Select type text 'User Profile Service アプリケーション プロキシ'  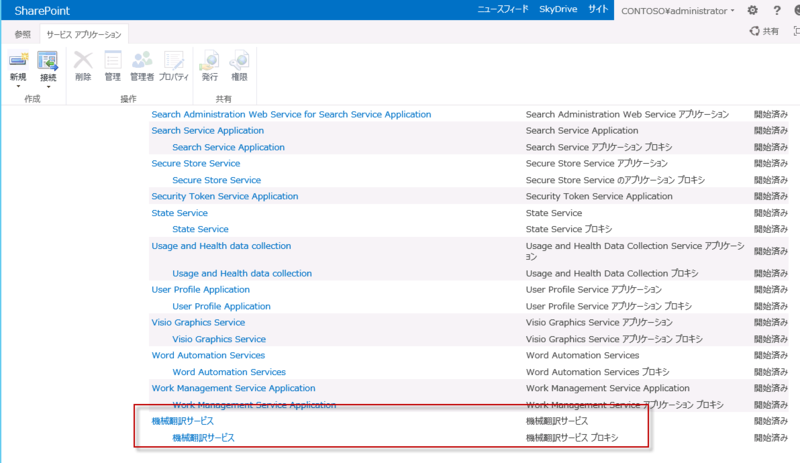609,306
